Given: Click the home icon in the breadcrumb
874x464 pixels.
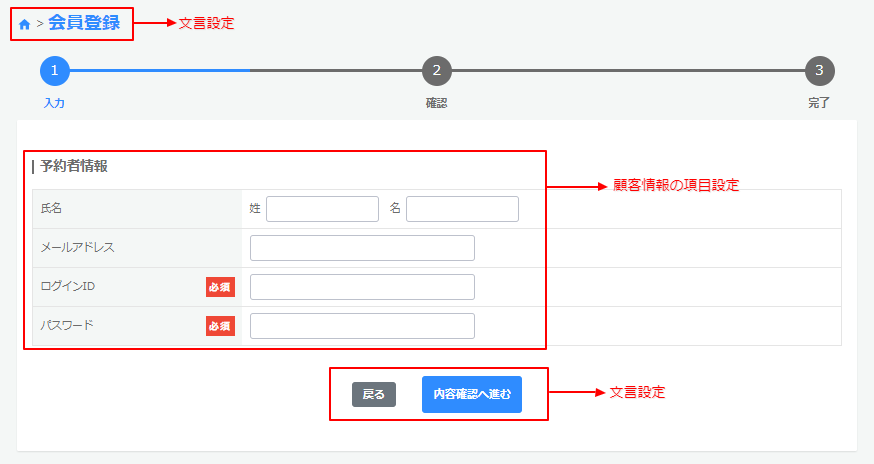Looking at the screenshot, I should 25,24.
